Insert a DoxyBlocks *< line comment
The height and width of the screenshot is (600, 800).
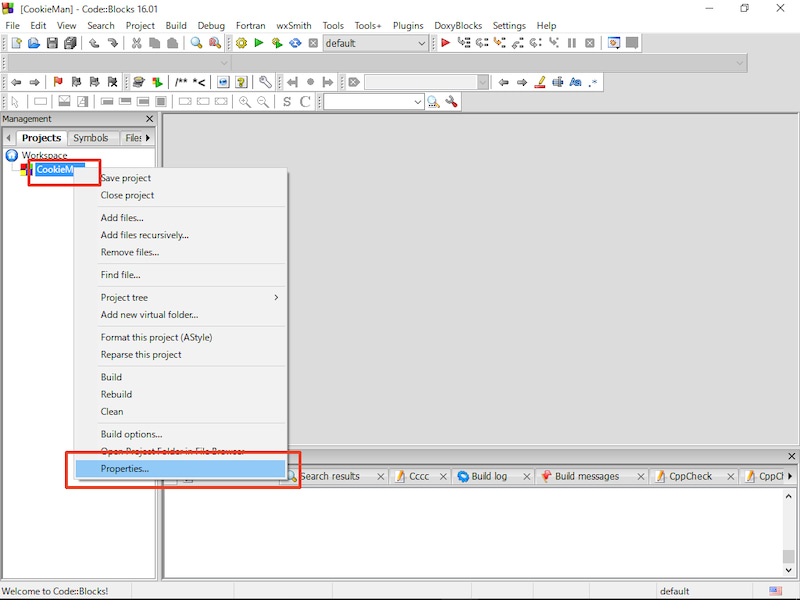(x=199, y=82)
